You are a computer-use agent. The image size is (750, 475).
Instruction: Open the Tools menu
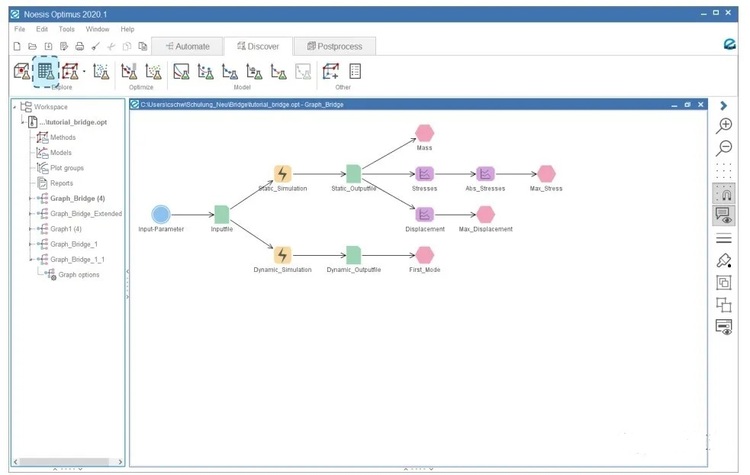66,29
